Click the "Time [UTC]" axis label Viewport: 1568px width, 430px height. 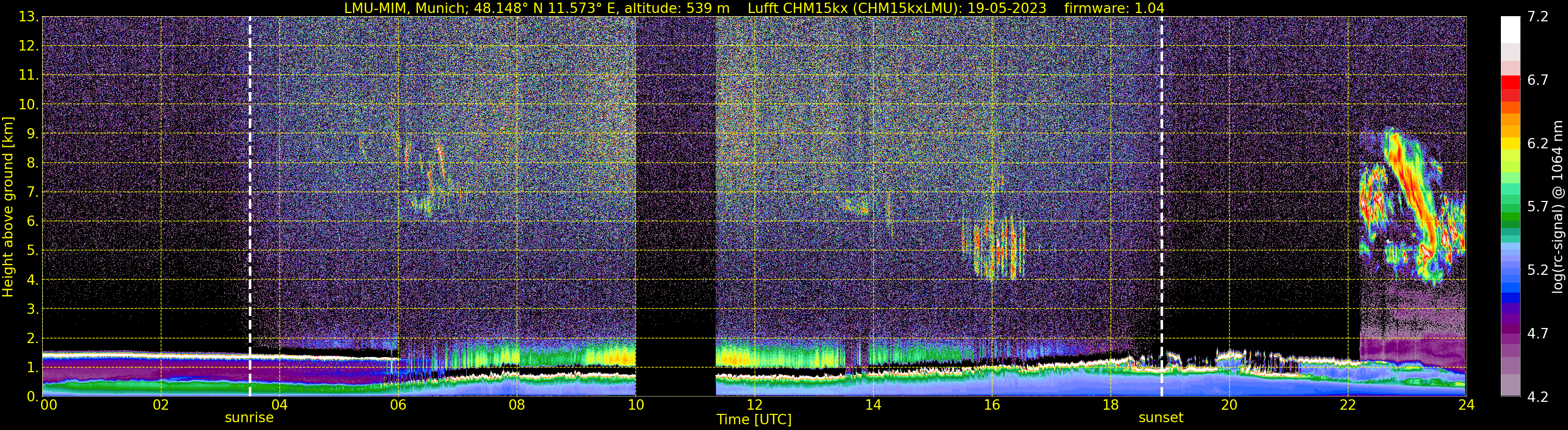[754, 420]
